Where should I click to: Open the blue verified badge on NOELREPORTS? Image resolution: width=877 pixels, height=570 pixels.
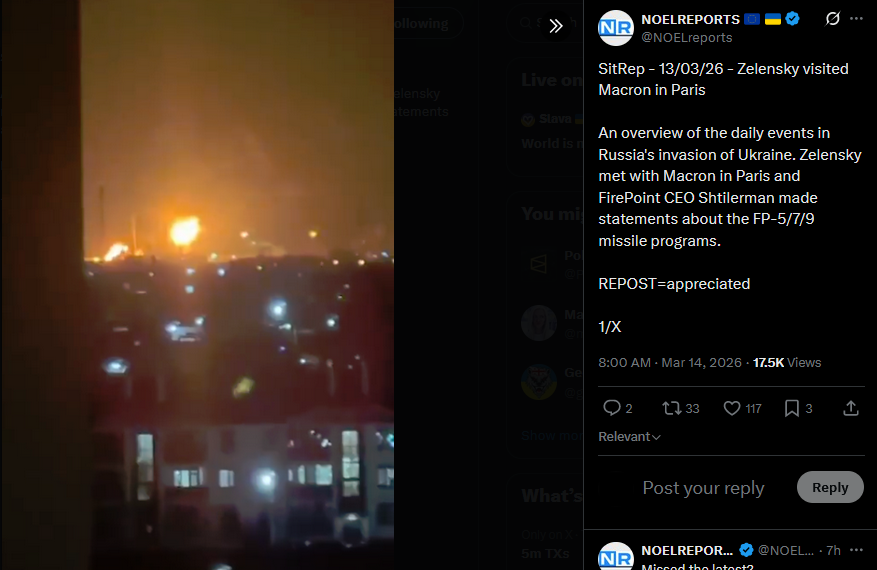[792, 18]
